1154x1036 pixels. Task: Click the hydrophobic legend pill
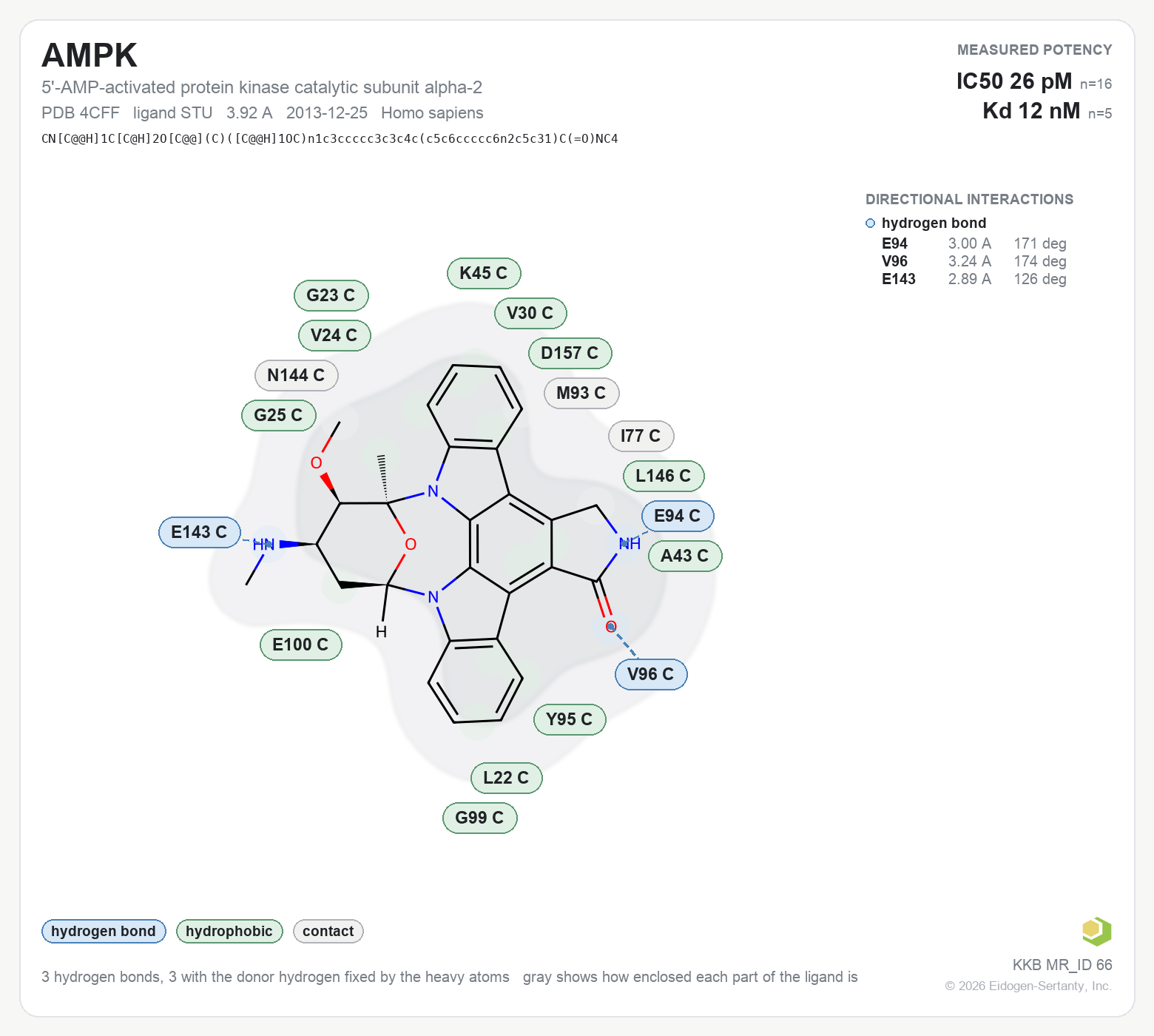coord(229,931)
